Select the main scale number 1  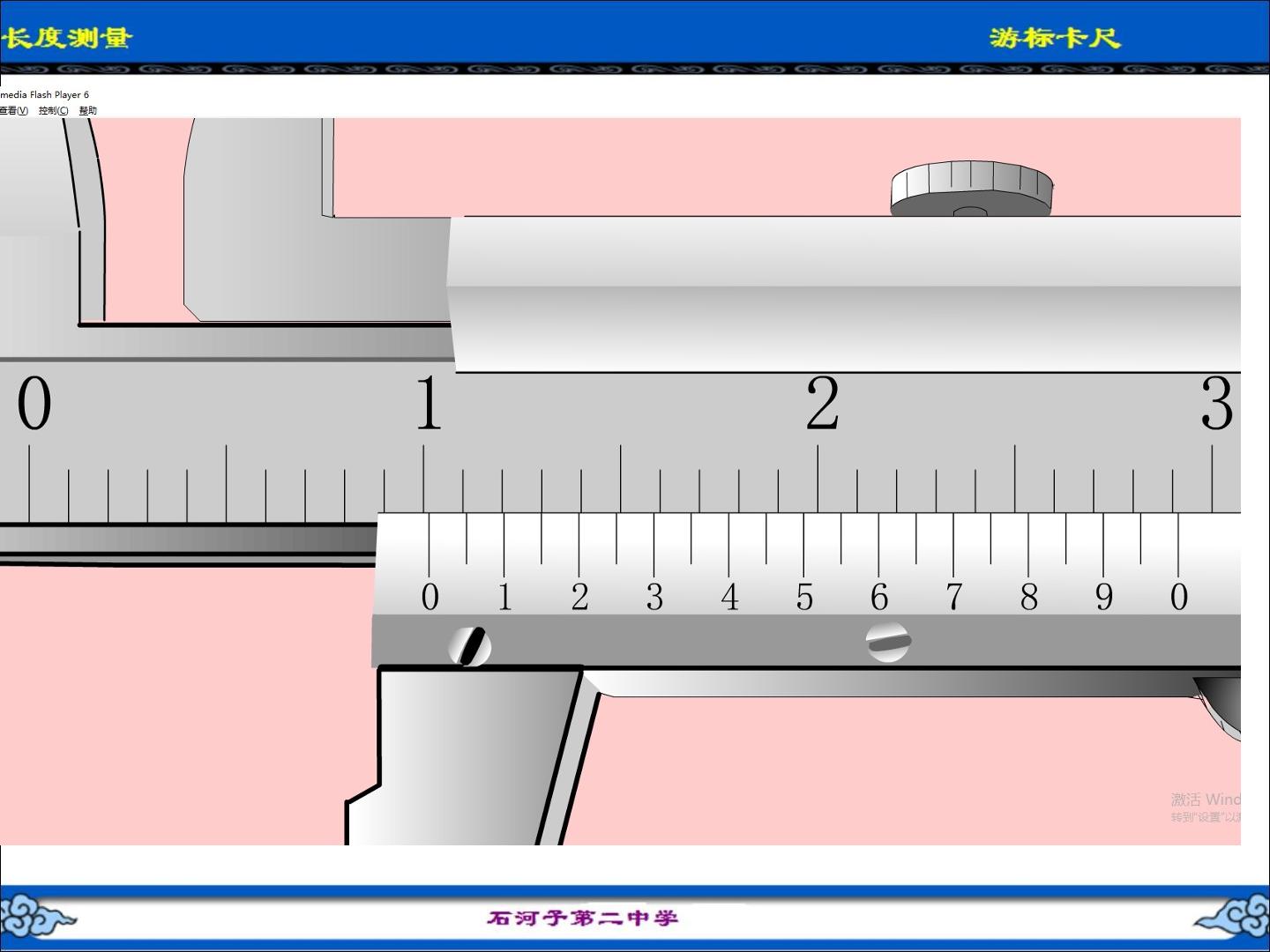(x=428, y=404)
